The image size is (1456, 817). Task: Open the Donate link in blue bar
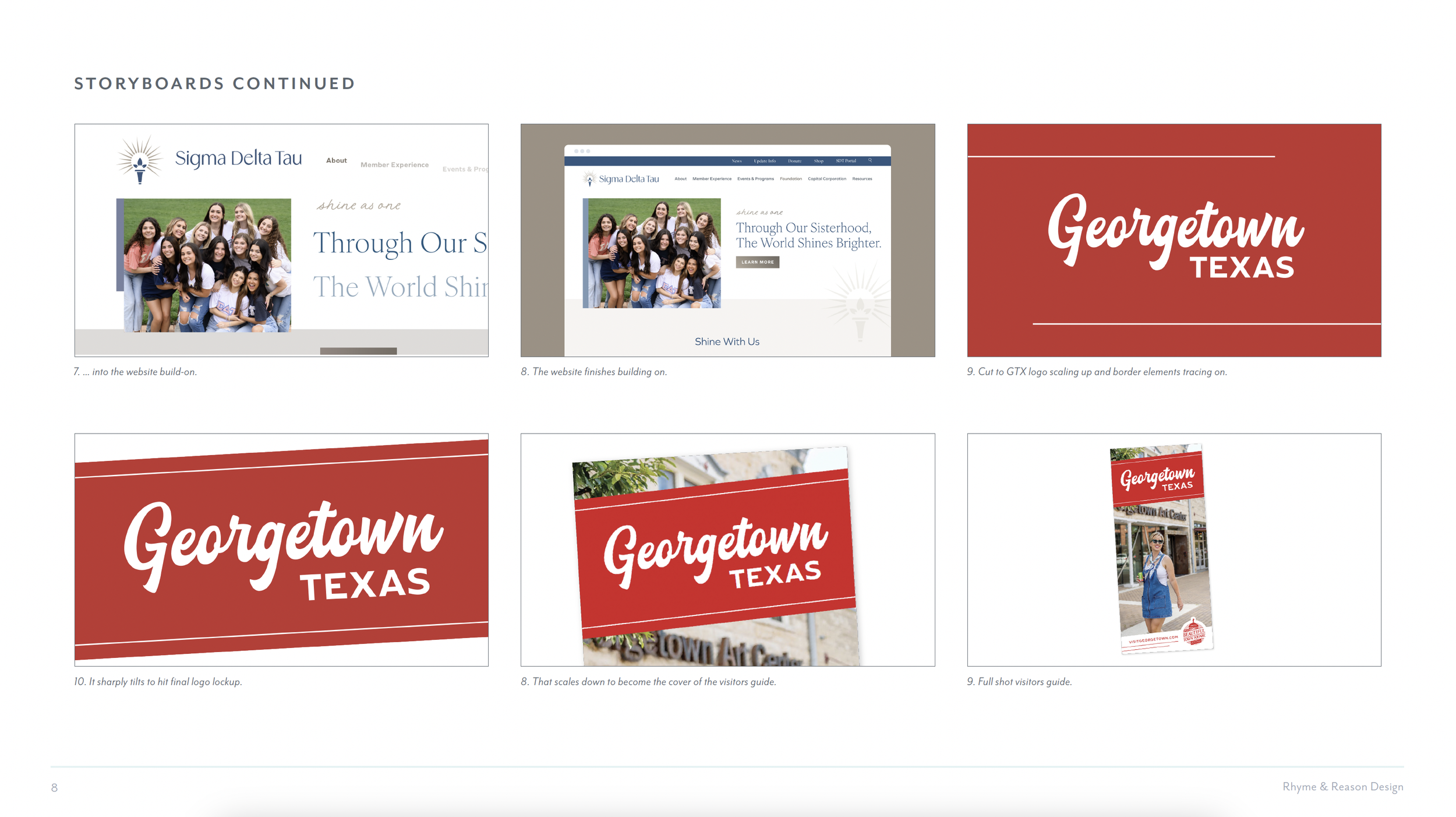(x=794, y=161)
